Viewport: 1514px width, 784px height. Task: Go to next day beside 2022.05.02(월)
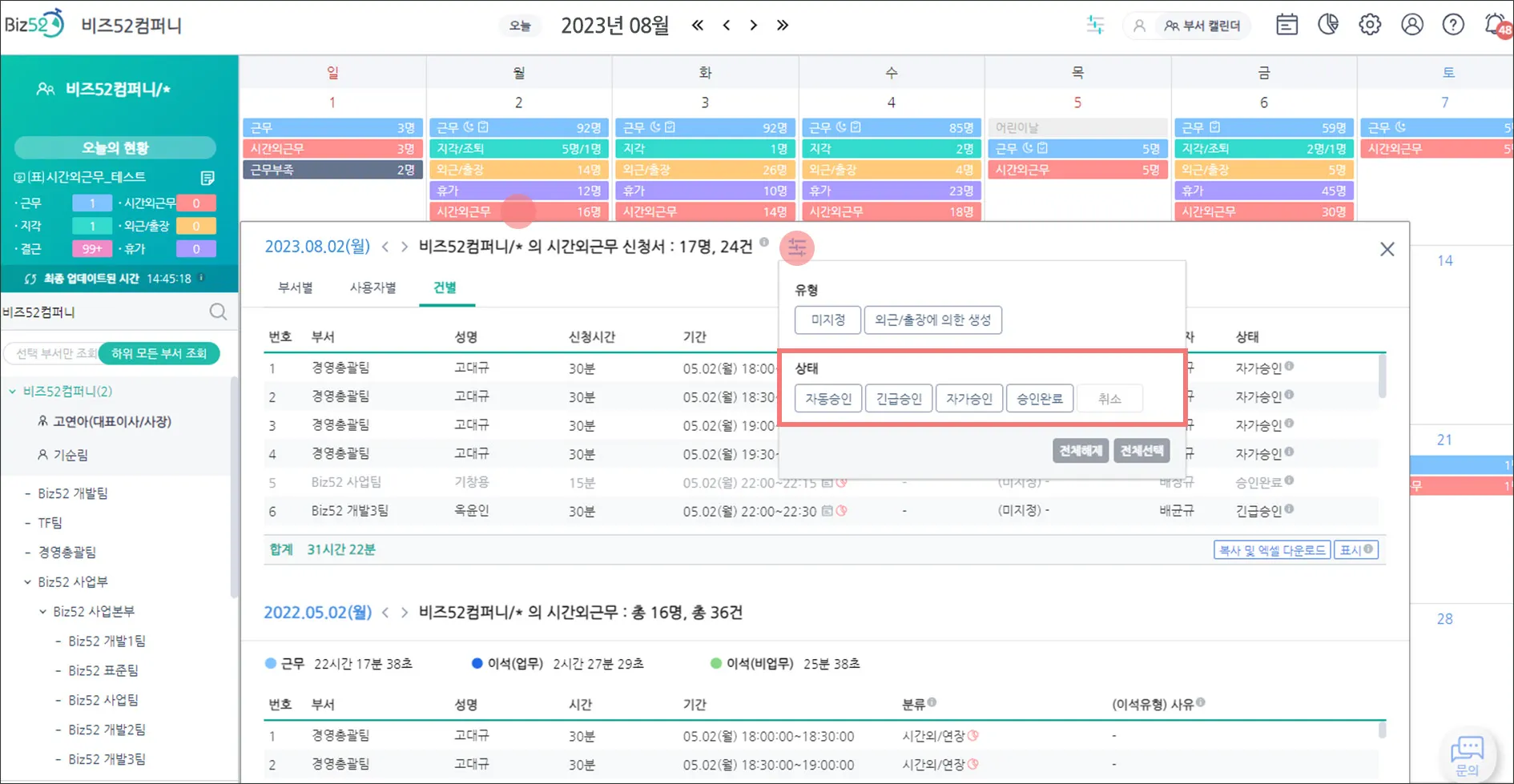pos(405,613)
